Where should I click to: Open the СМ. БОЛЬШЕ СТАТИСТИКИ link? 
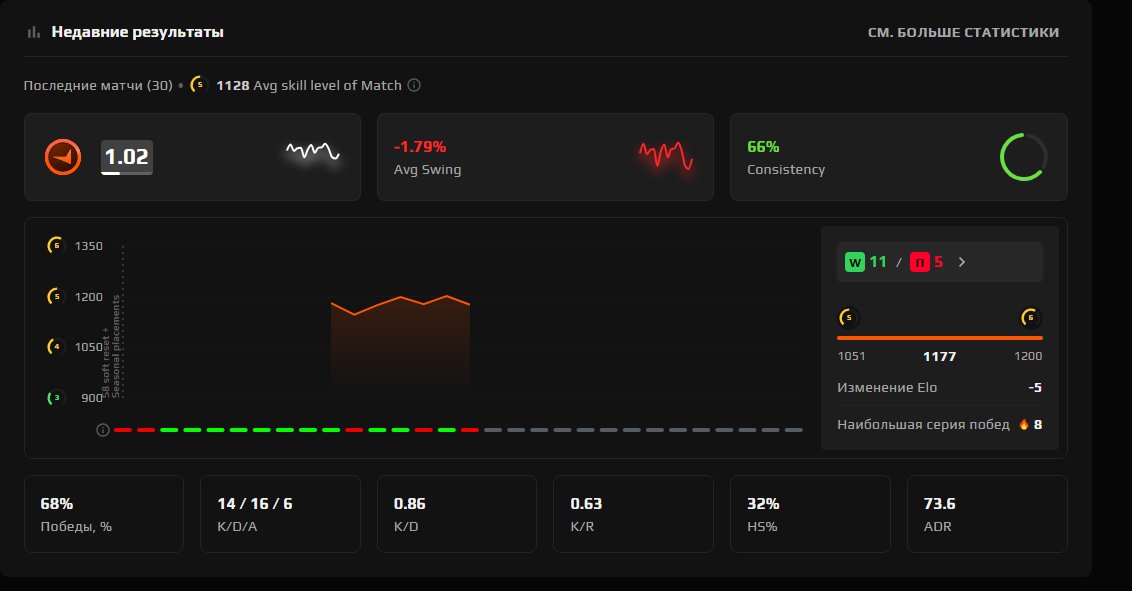pyautogui.click(x=963, y=32)
